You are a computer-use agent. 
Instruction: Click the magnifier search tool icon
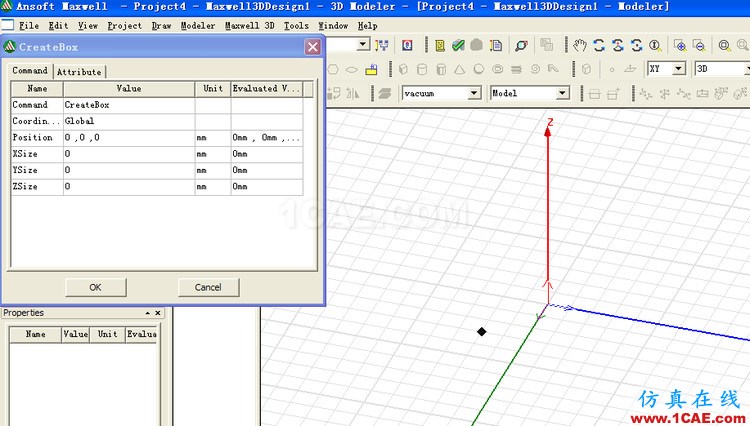(x=521, y=45)
